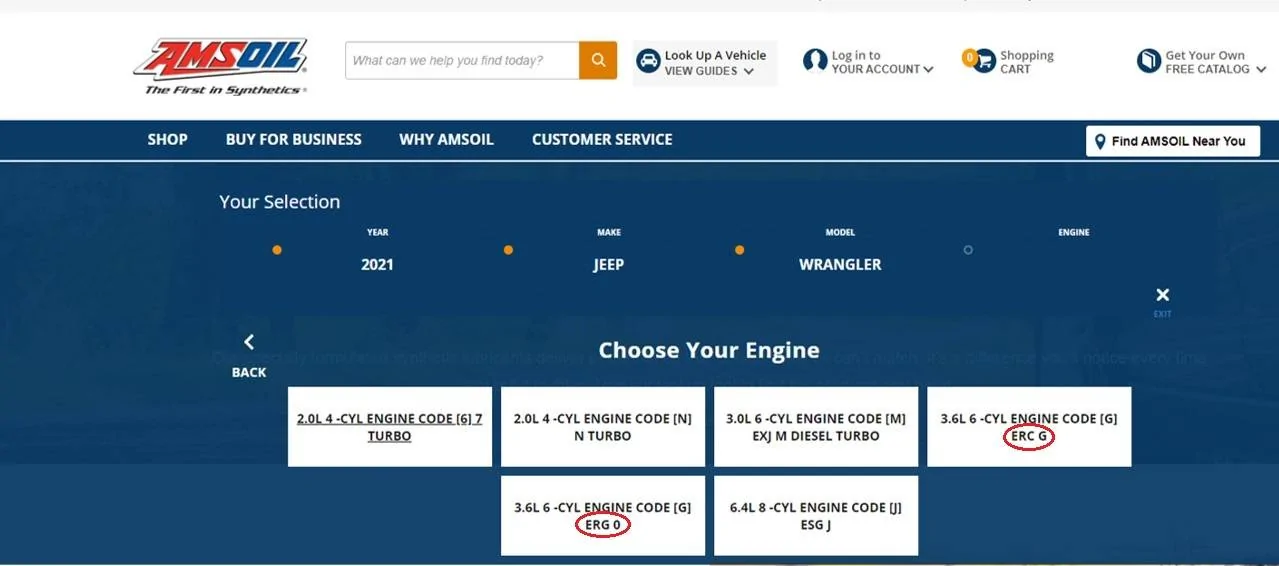Open the SHOP menu
The image size is (1279, 566).
pyautogui.click(x=167, y=139)
